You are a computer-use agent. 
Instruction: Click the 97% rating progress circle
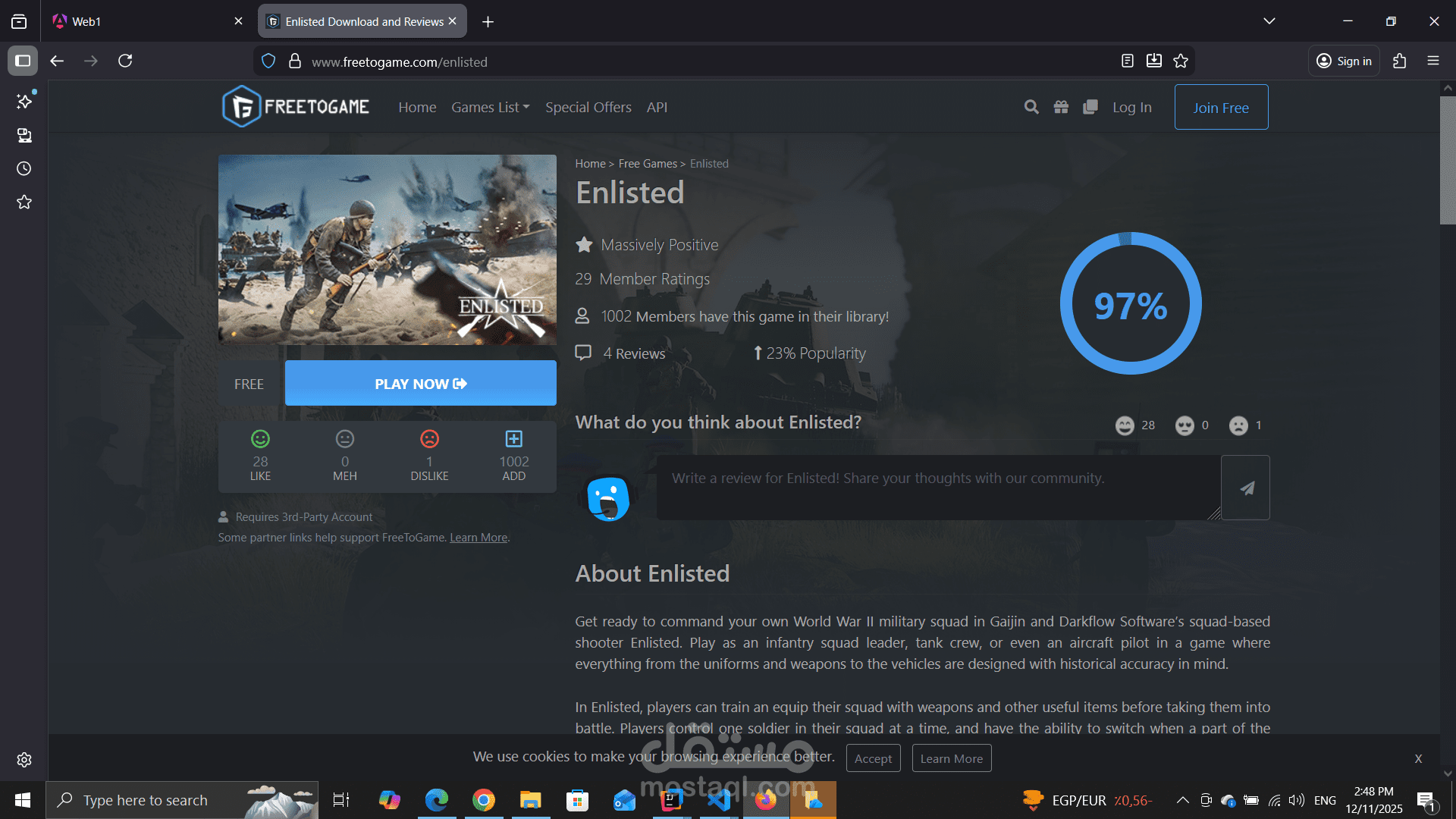tap(1131, 303)
